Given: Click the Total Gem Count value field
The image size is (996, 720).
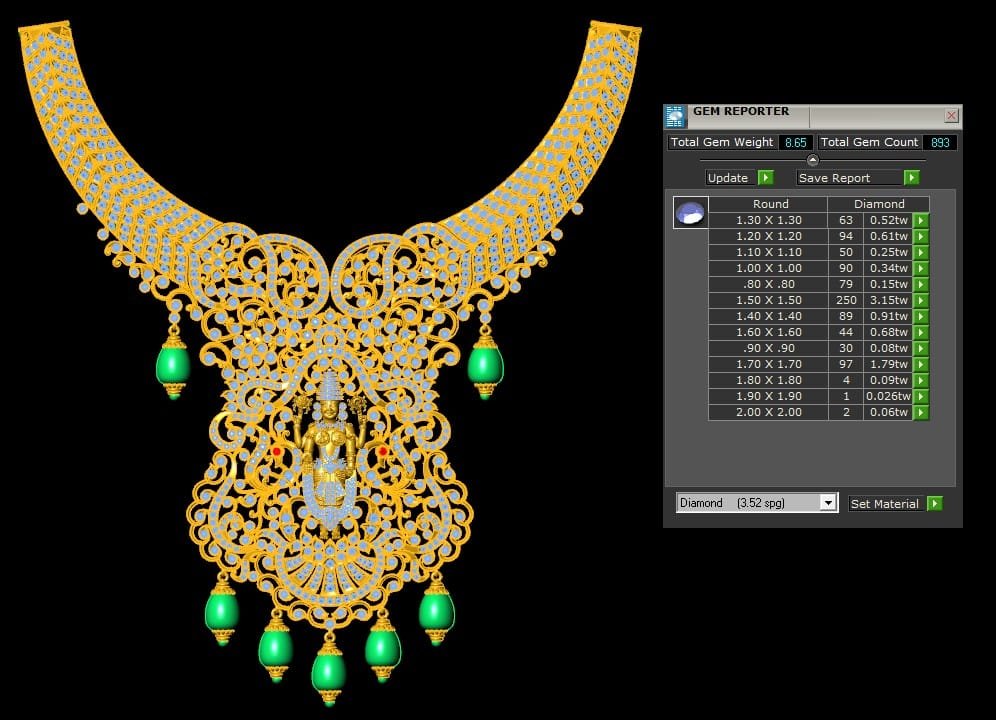Looking at the screenshot, I should [x=940, y=143].
